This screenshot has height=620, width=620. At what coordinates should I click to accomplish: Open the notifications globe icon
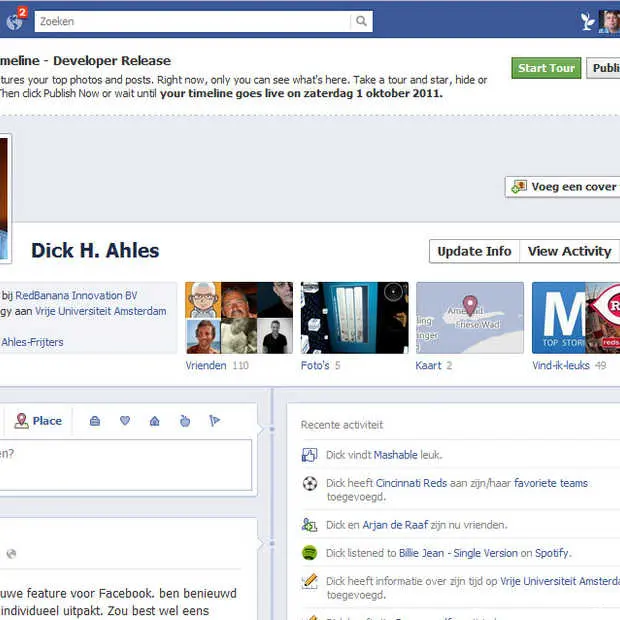pyautogui.click(x=14, y=22)
